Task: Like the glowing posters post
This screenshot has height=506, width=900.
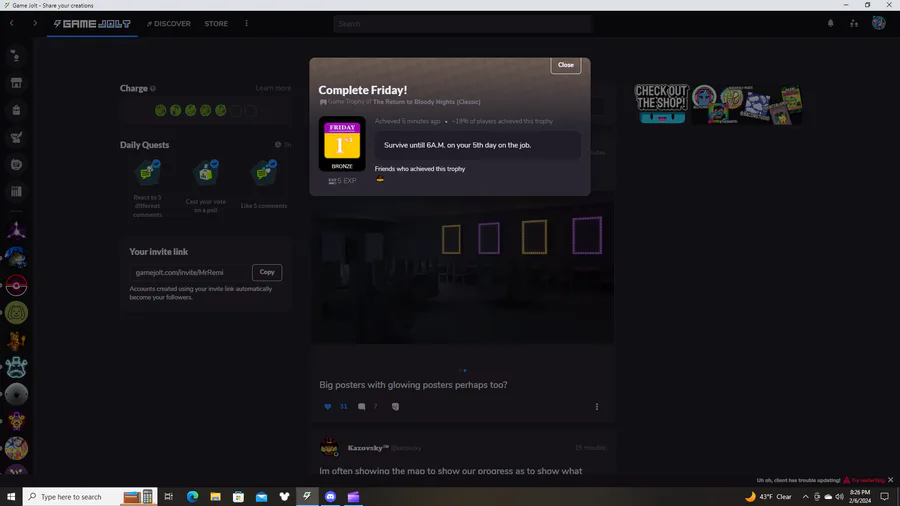Action: click(328, 406)
